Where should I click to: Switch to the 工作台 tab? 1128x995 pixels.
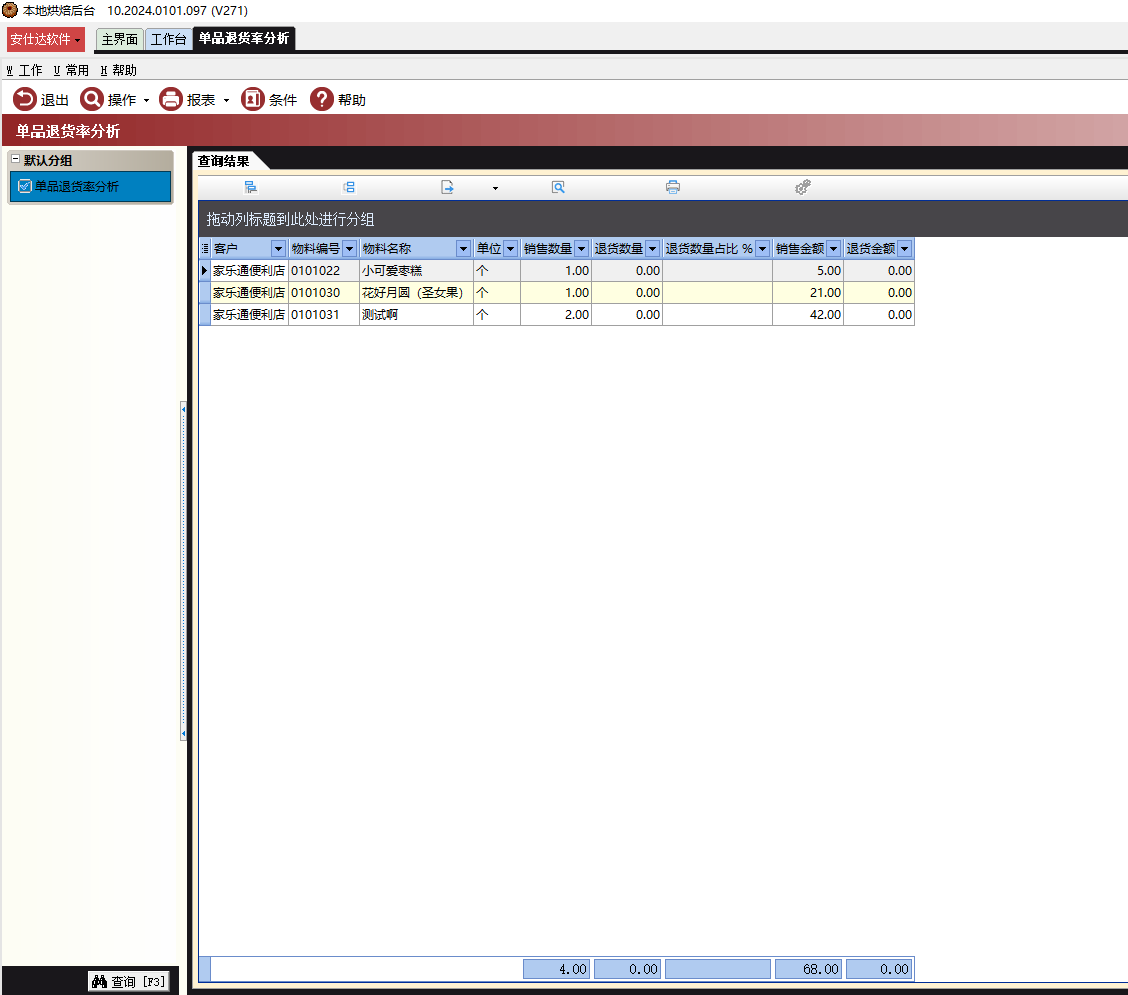pos(168,40)
